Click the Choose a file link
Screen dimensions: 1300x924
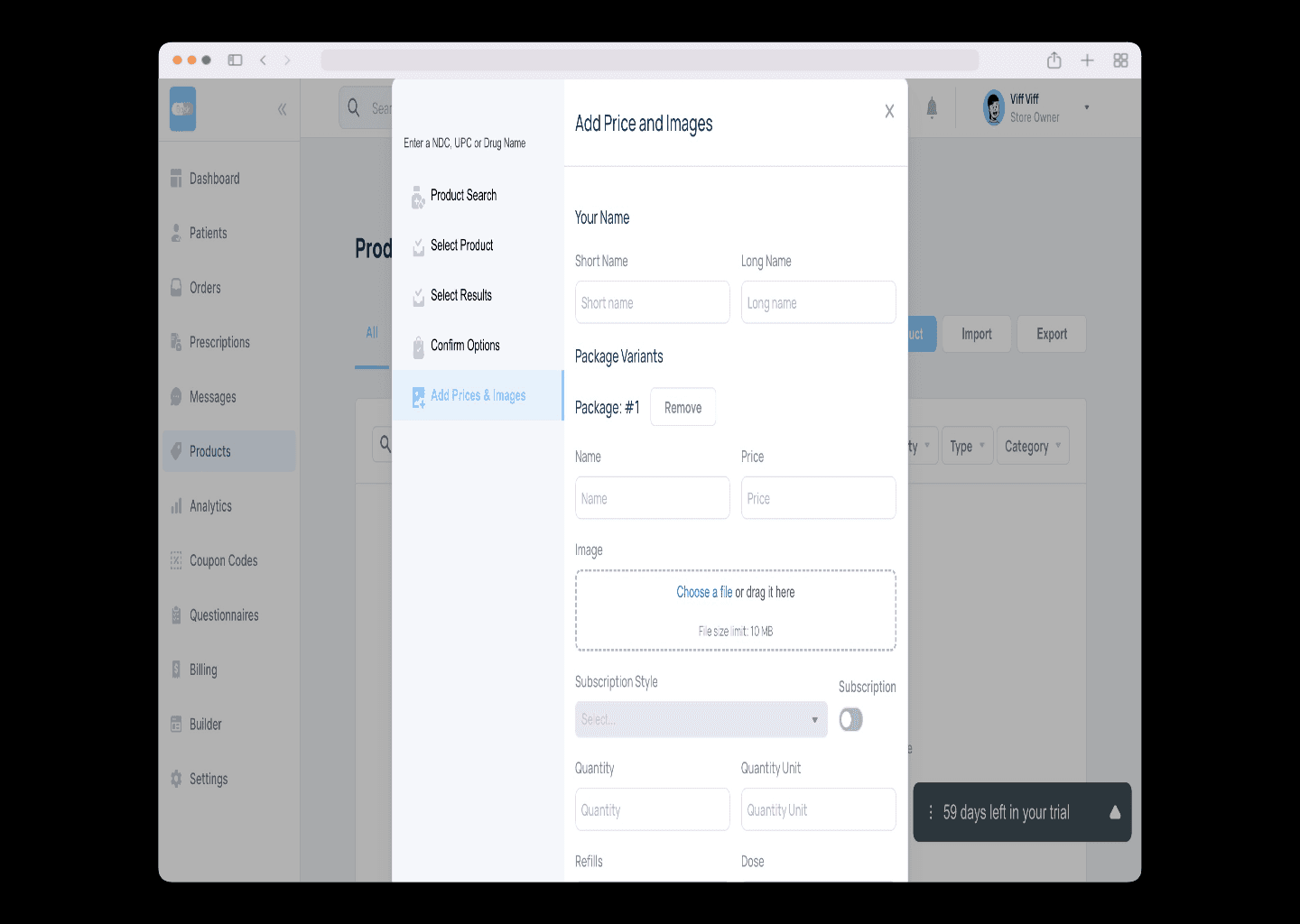[x=704, y=592]
